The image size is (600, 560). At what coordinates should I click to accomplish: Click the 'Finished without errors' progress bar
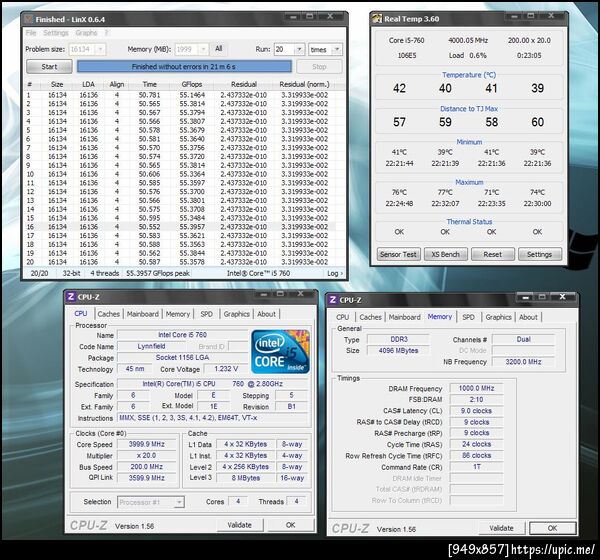tap(184, 67)
